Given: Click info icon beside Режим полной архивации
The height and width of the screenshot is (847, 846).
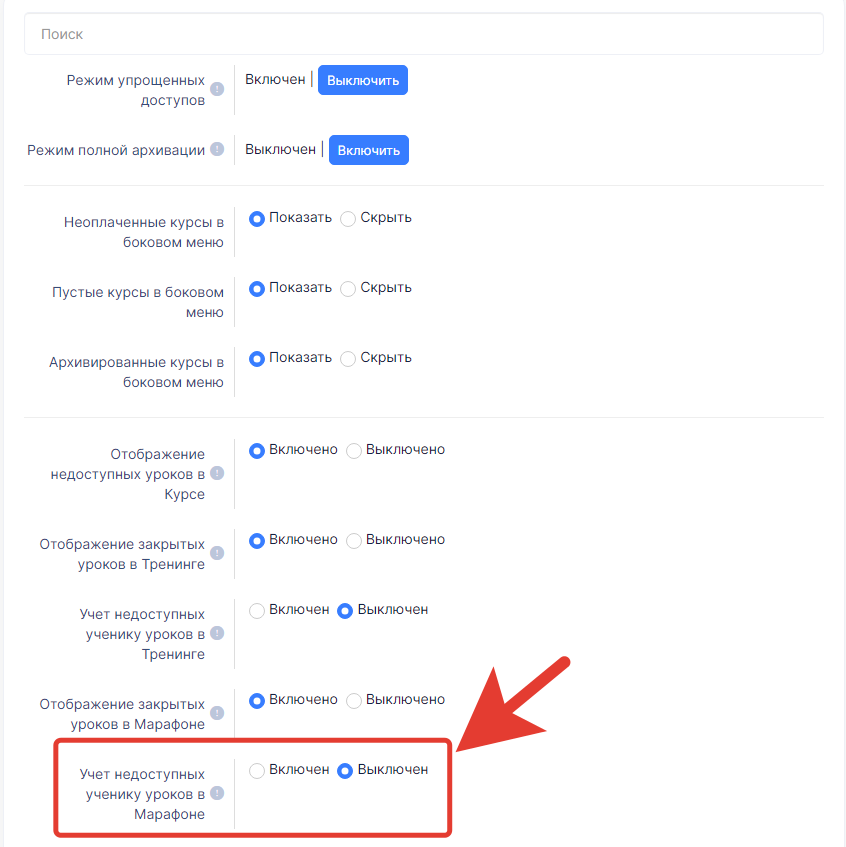Looking at the screenshot, I should coord(217,149).
